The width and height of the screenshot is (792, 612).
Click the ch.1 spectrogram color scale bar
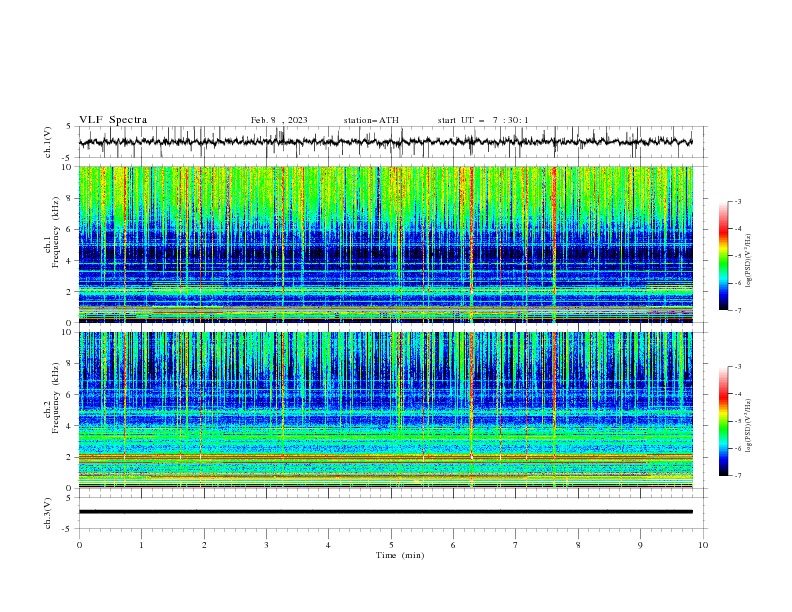pyautogui.click(x=723, y=256)
